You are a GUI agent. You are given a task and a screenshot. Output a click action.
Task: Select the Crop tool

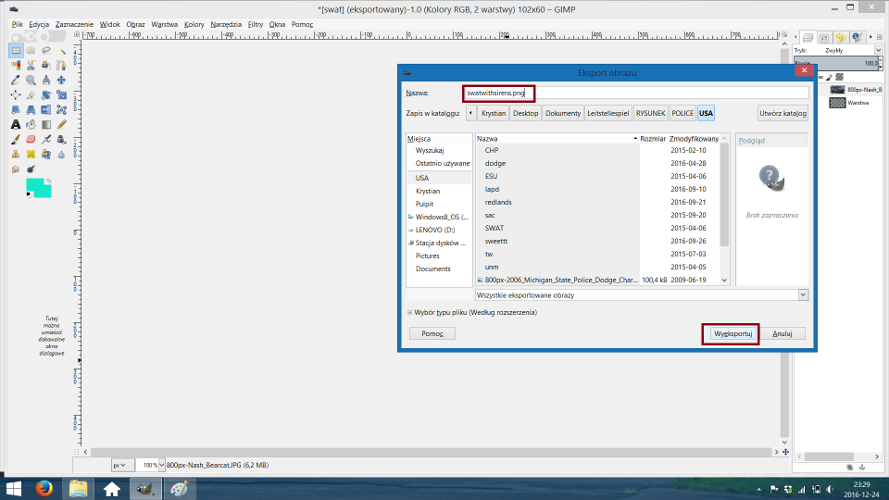tap(31, 95)
